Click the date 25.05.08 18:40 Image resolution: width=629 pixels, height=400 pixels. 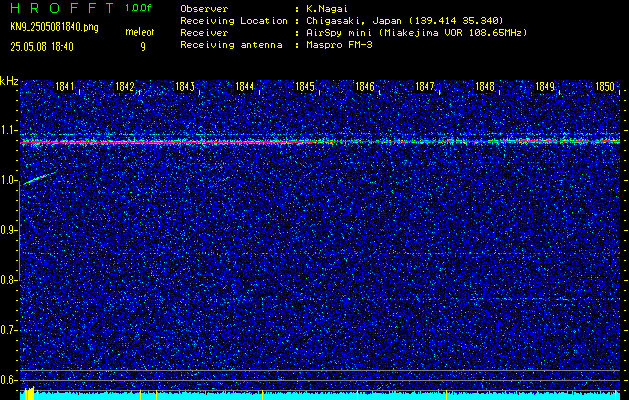coord(42,47)
